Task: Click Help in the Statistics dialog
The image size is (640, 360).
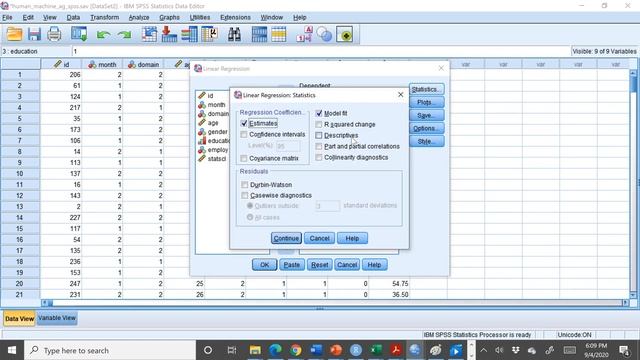Action: point(352,238)
